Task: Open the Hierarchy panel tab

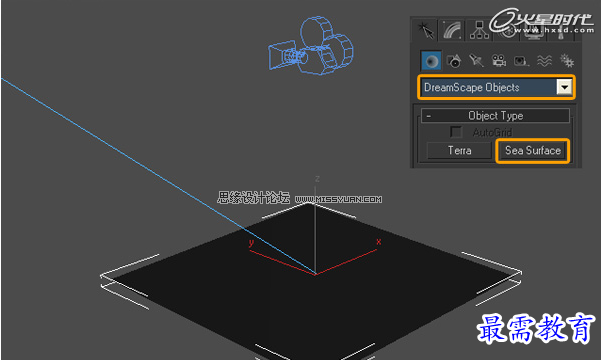Action: tap(479, 30)
